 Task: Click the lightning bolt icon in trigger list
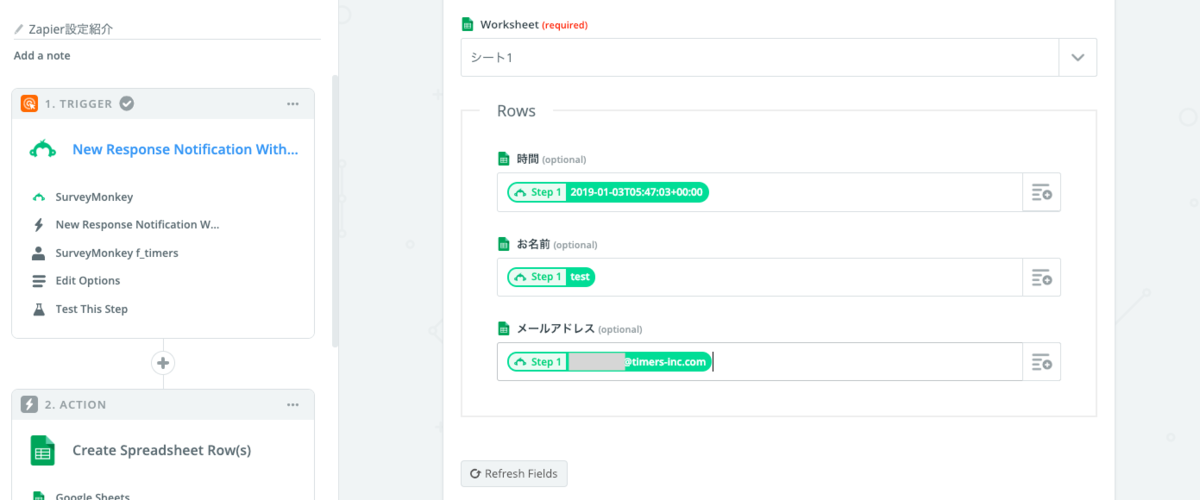click(39, 225)
